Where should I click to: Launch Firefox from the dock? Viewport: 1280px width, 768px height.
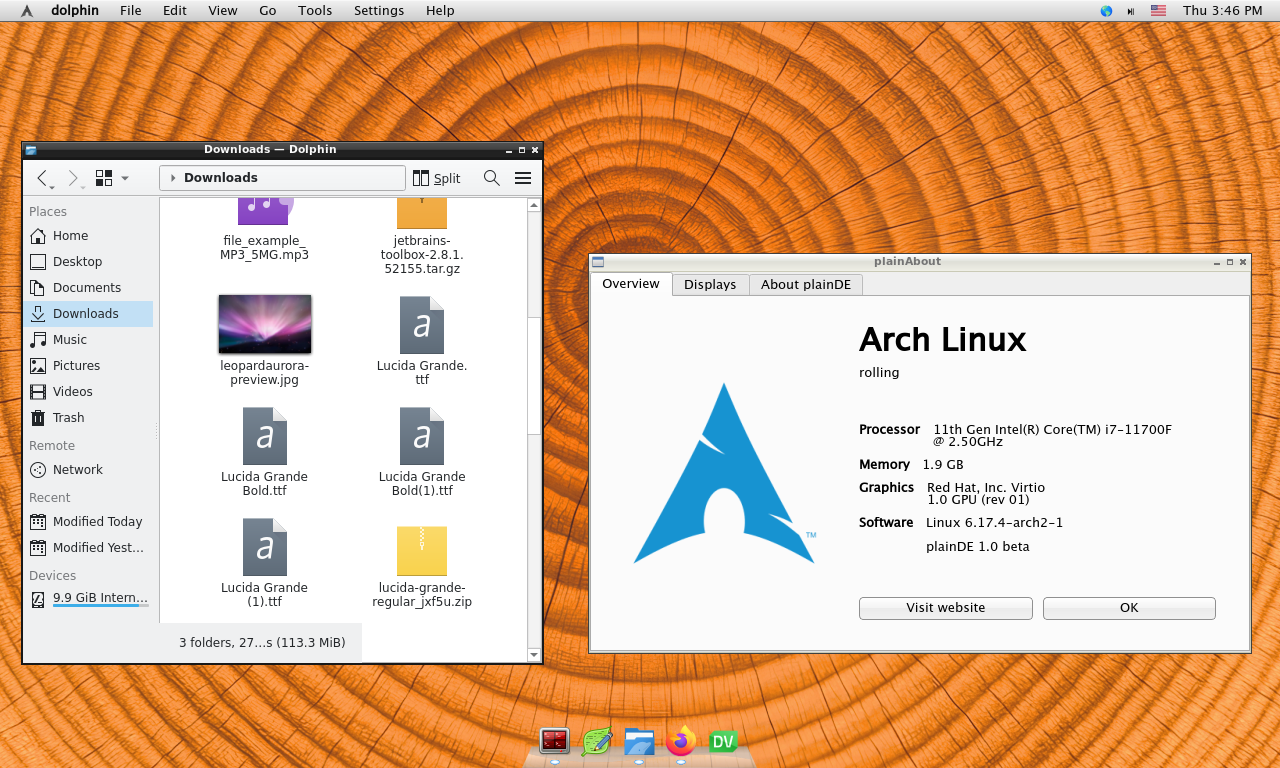click(681, 741)
